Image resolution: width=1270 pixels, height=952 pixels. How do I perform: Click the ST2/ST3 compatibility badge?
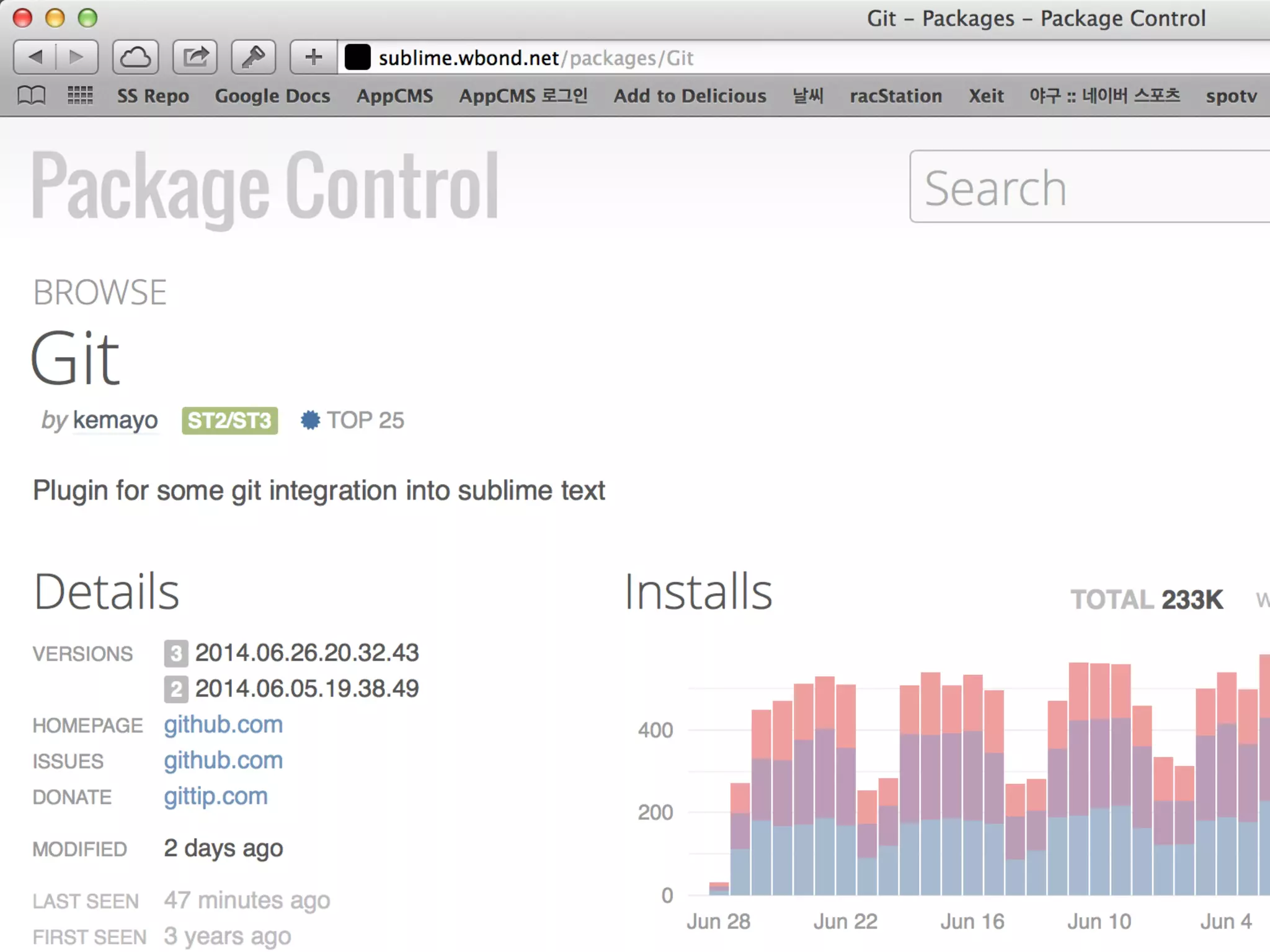click(229, 421)
